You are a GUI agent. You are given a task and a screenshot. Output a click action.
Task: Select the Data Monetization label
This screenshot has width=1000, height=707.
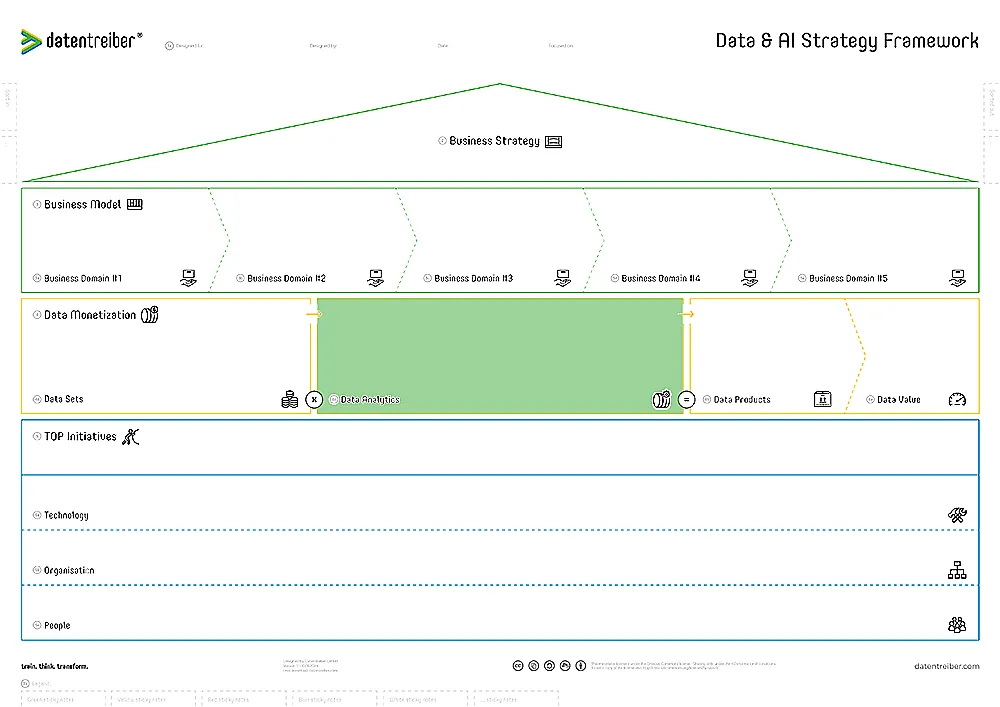coord(90,315)
